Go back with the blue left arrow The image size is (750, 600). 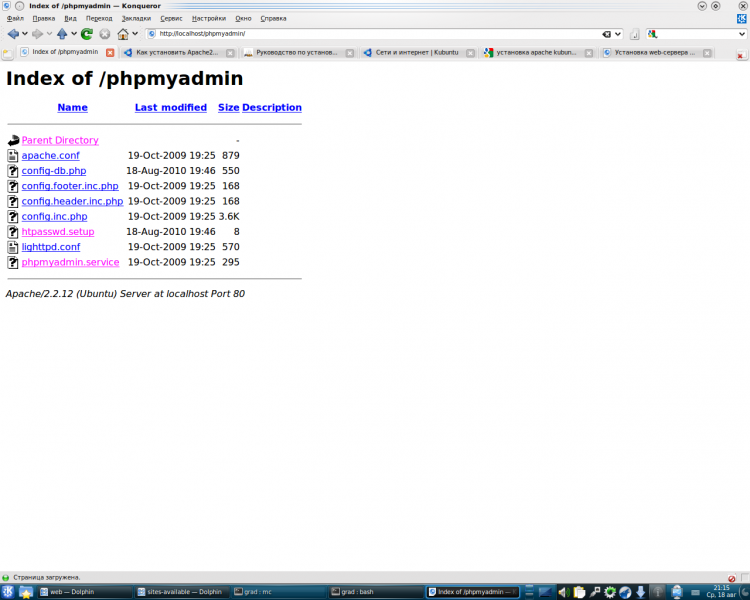click(13, 34)
